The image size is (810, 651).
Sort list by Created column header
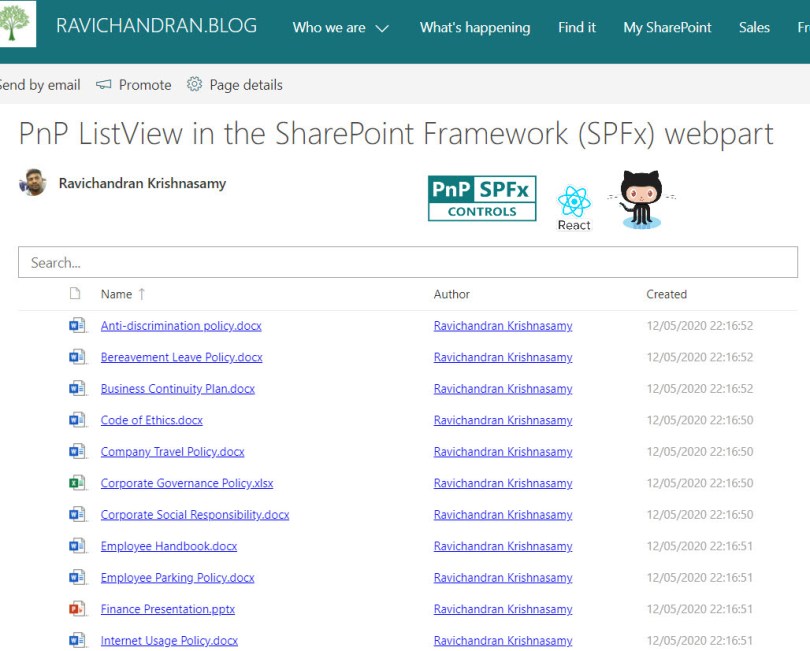pyautogui.click(x=666, y=294)
